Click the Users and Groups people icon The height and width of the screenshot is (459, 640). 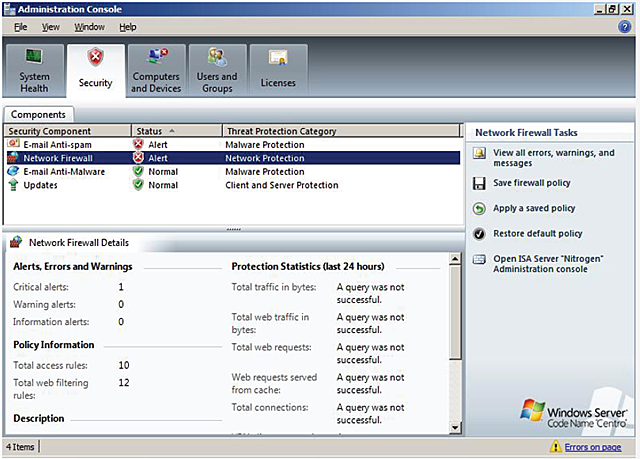tap(217, 56)
